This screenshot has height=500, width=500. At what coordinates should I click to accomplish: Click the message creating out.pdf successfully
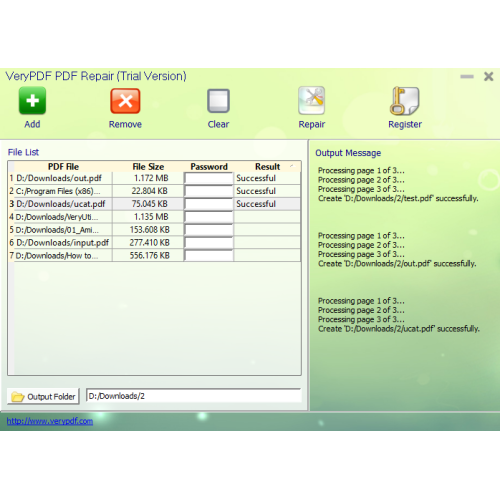tap(397, 264)
